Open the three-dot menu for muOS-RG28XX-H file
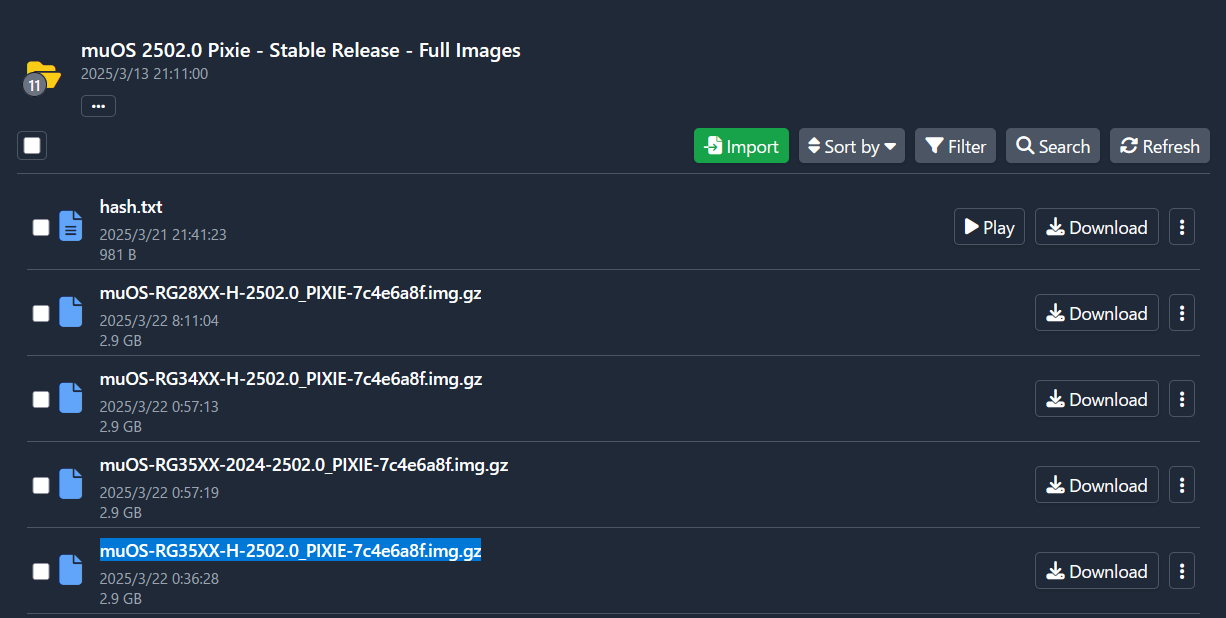Viewport: 1226px width, 618px height. [1182, 313]
